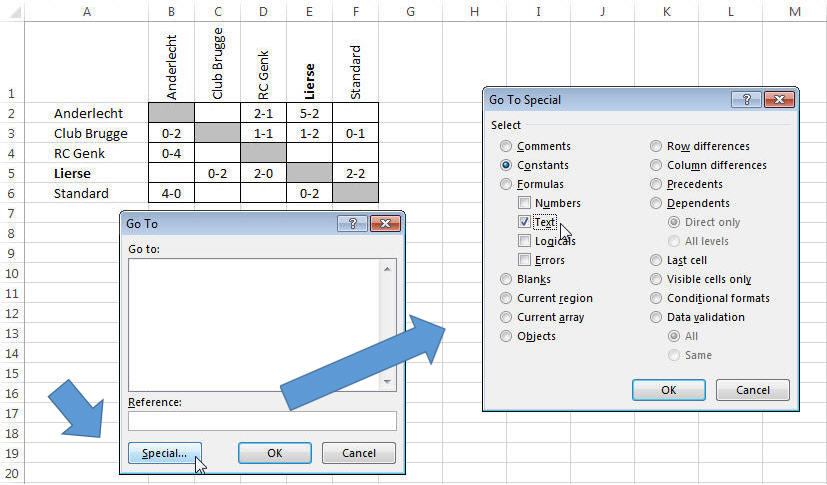Select the Row differences option
This screenshot has height=485, width=827.
656,146
